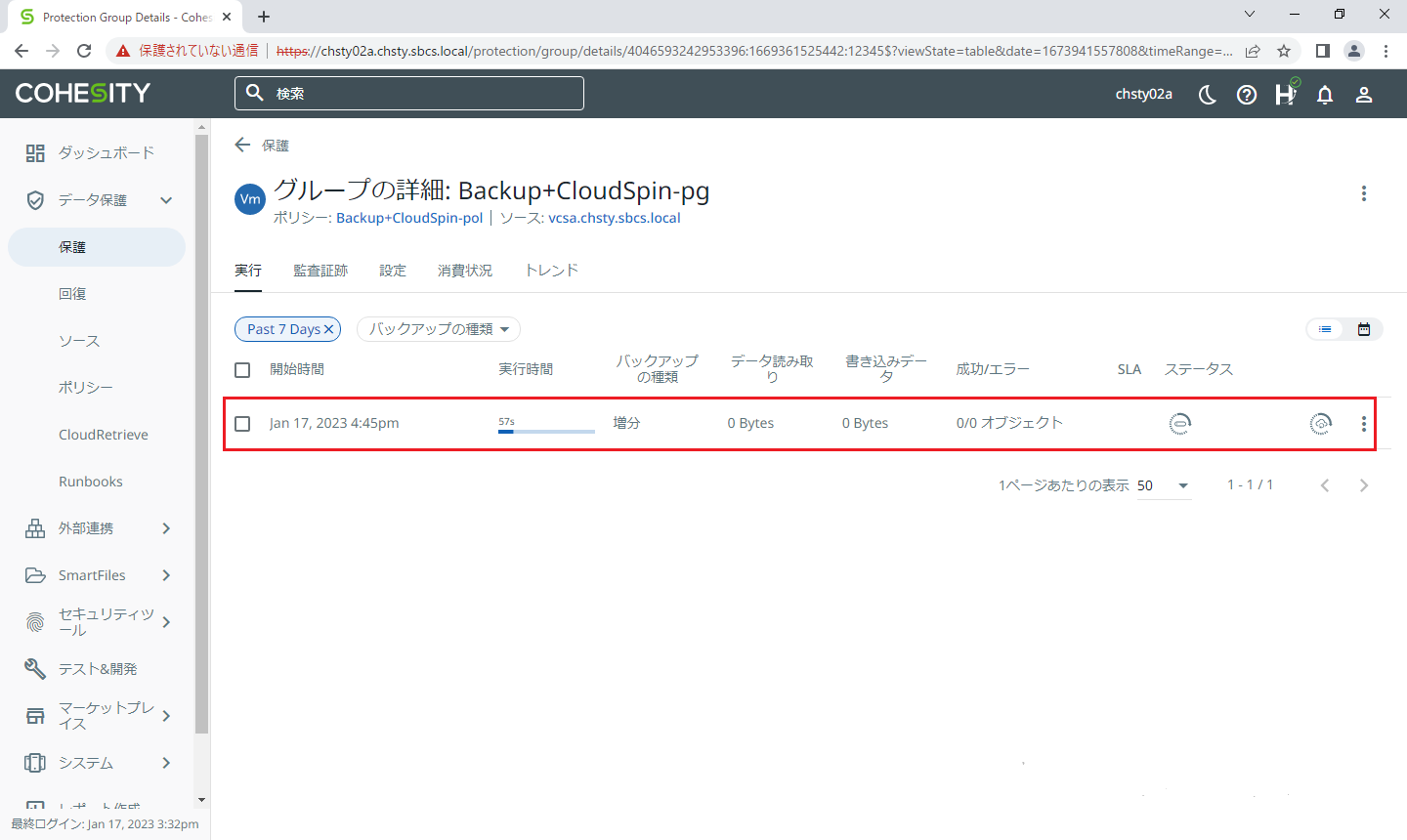This screenshot has height=840, width=1407.
Task: Open Chrome three-dot menu
Action: pyautogui.click(x=1386, y=51)
